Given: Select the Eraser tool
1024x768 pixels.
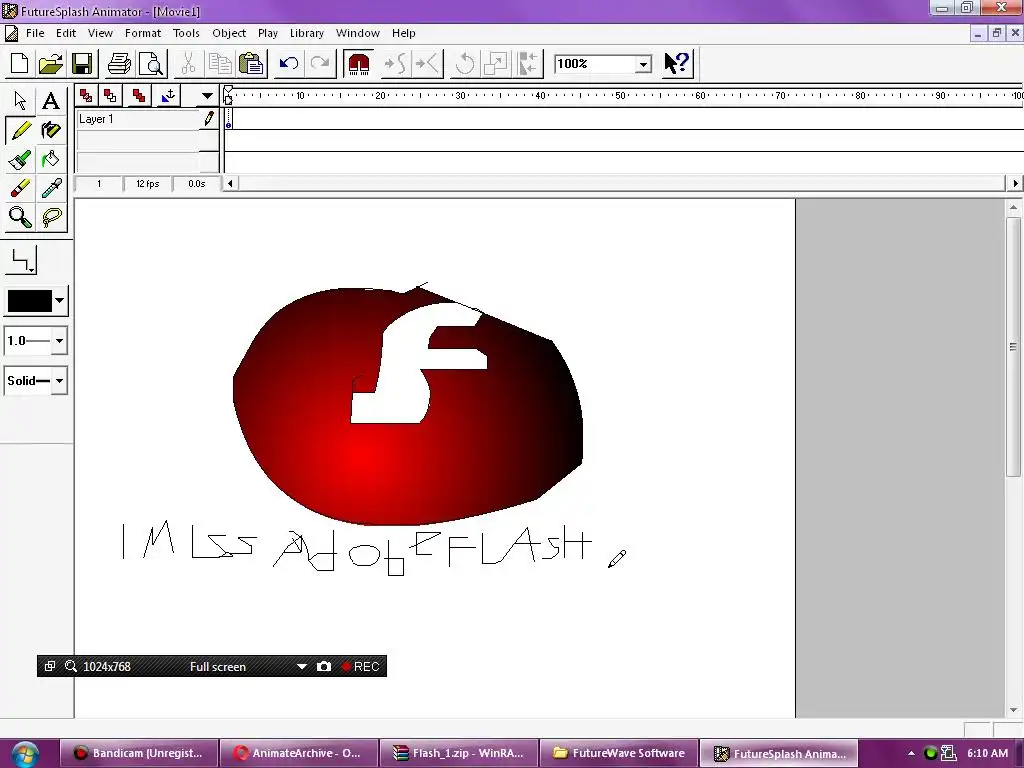Looking at the screenshot, I should [x=20, y=189].
